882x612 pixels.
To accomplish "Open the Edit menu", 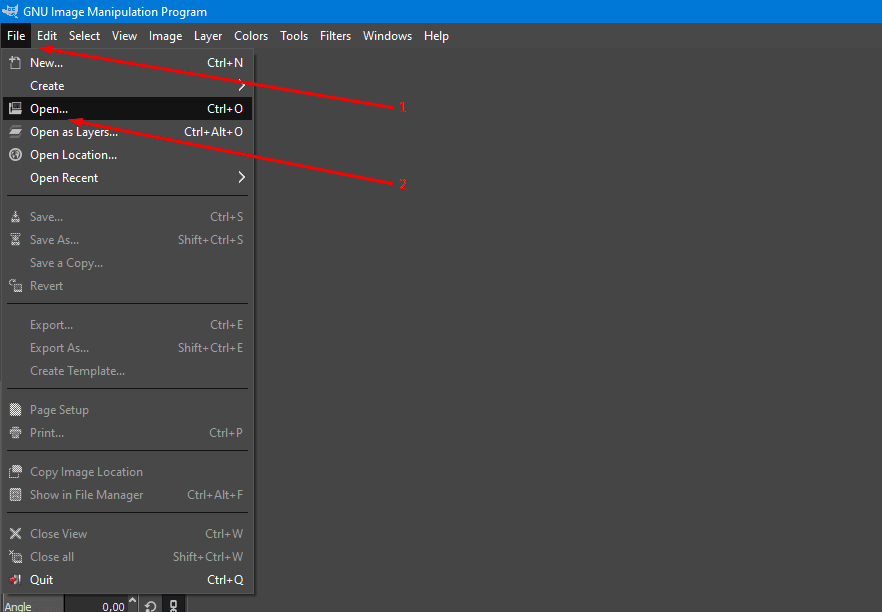I will (47, 36).
